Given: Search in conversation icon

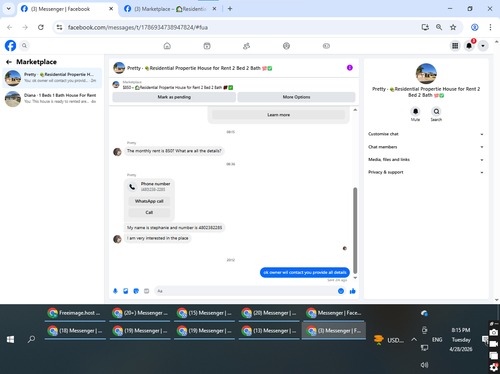Looking at the screenshot, I should (436, 111).
